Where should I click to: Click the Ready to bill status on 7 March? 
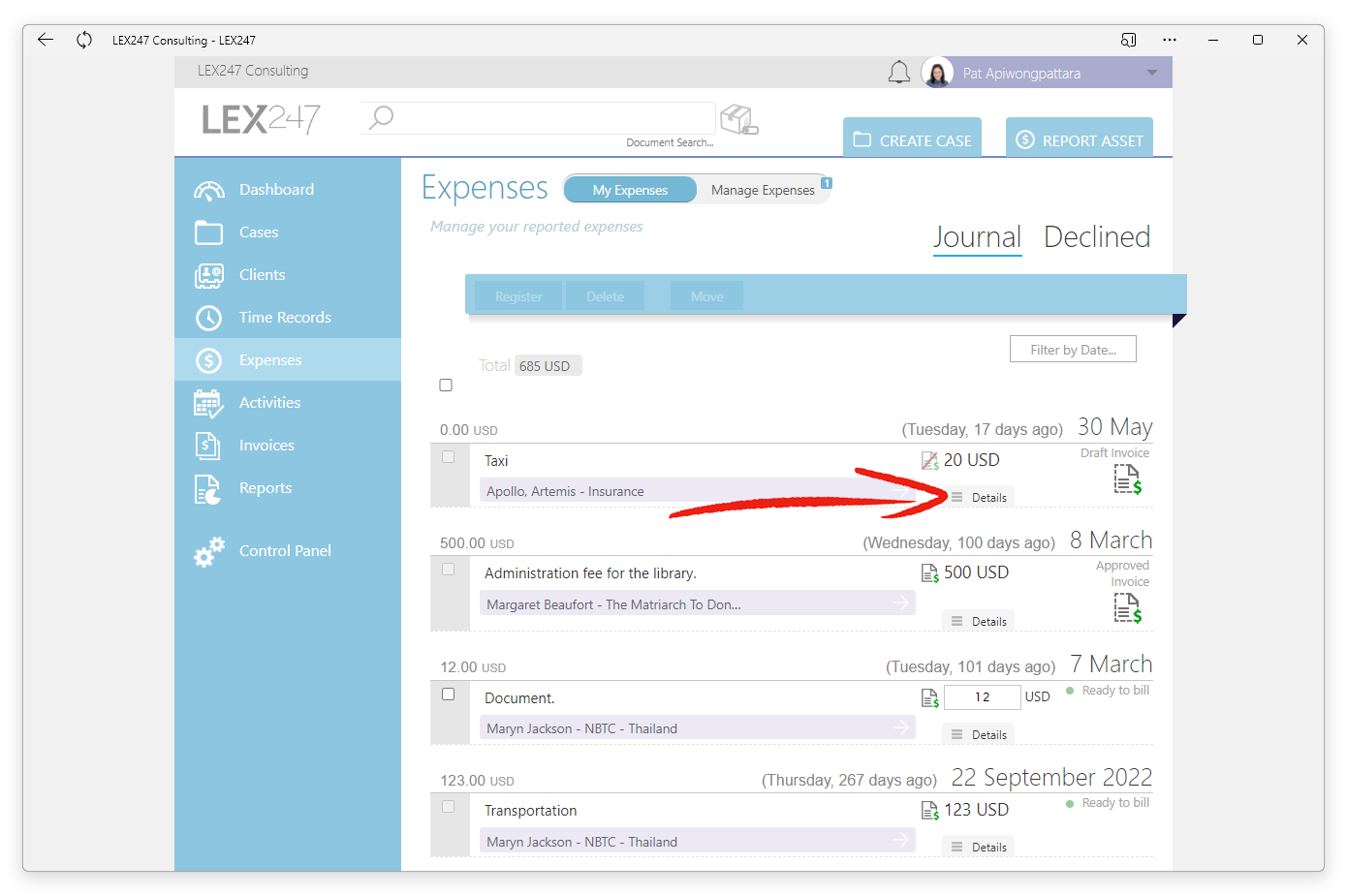(1108, 691)
